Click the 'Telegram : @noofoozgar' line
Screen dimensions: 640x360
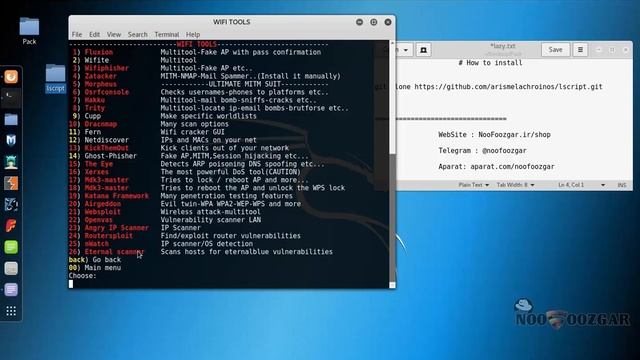coord(482,151)
